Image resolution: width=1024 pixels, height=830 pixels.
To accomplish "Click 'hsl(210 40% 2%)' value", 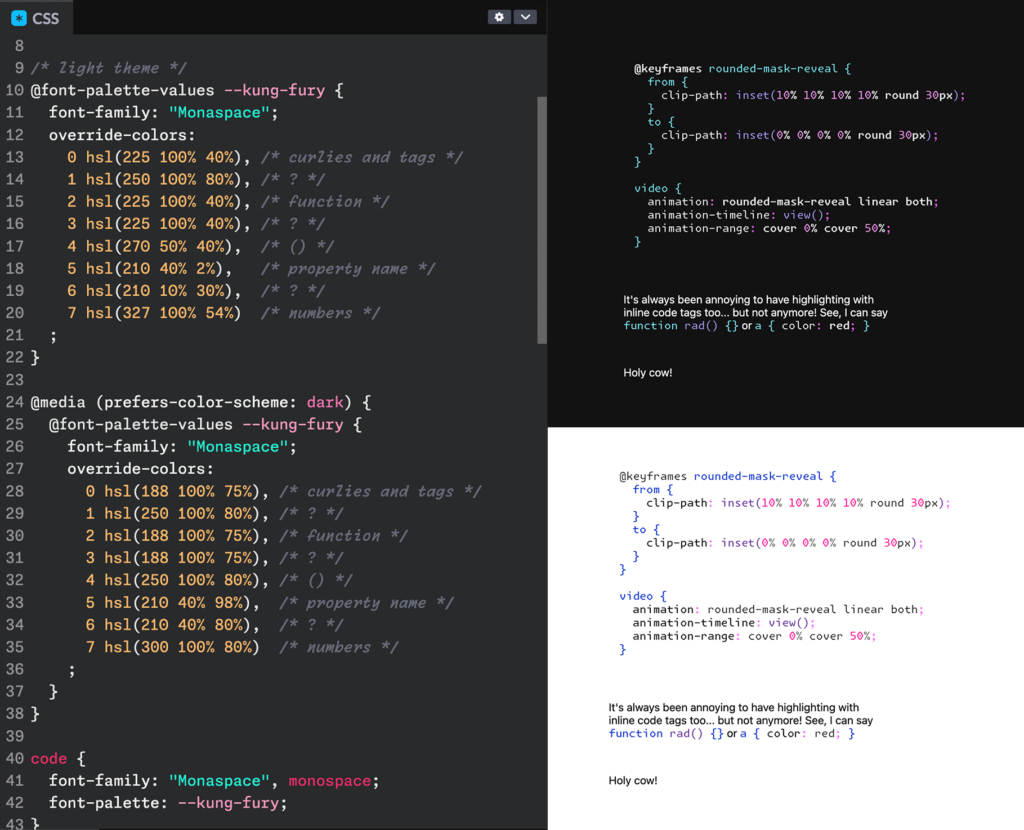I will pyautogui.click(x=154, y=268).
